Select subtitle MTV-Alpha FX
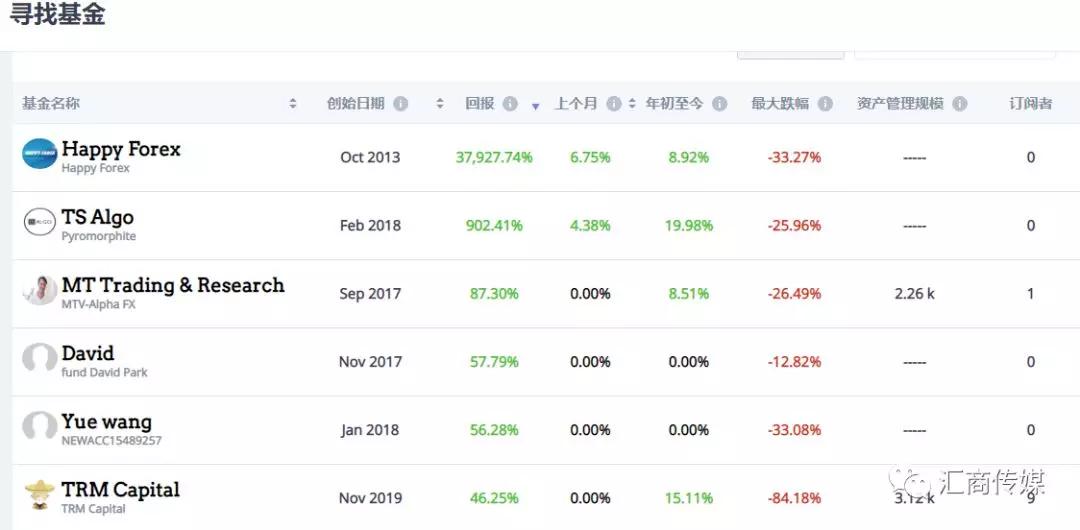 [98, 304]
